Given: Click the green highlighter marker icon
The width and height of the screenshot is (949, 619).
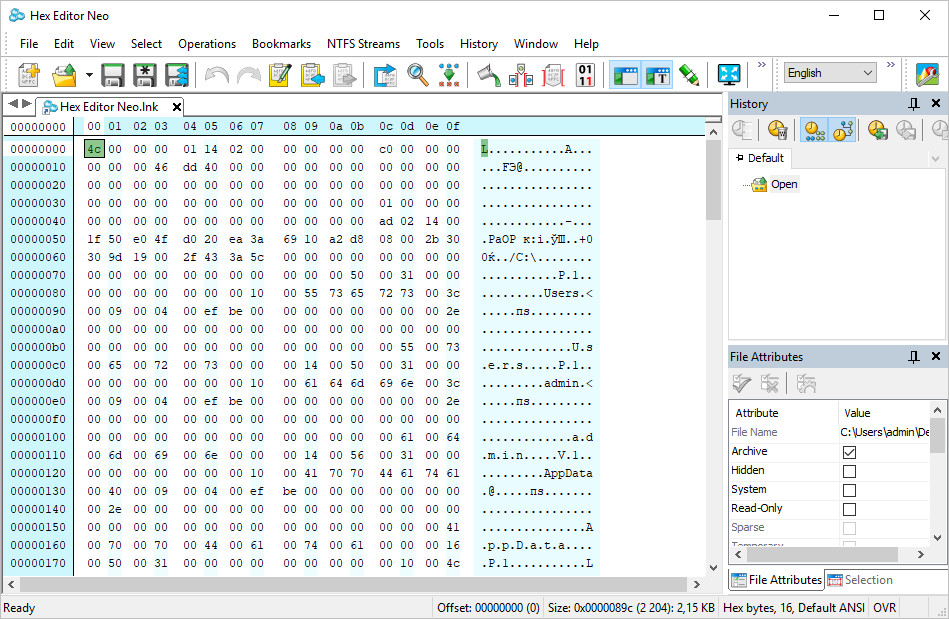Looking at the screenshot, I should (689, 75).
